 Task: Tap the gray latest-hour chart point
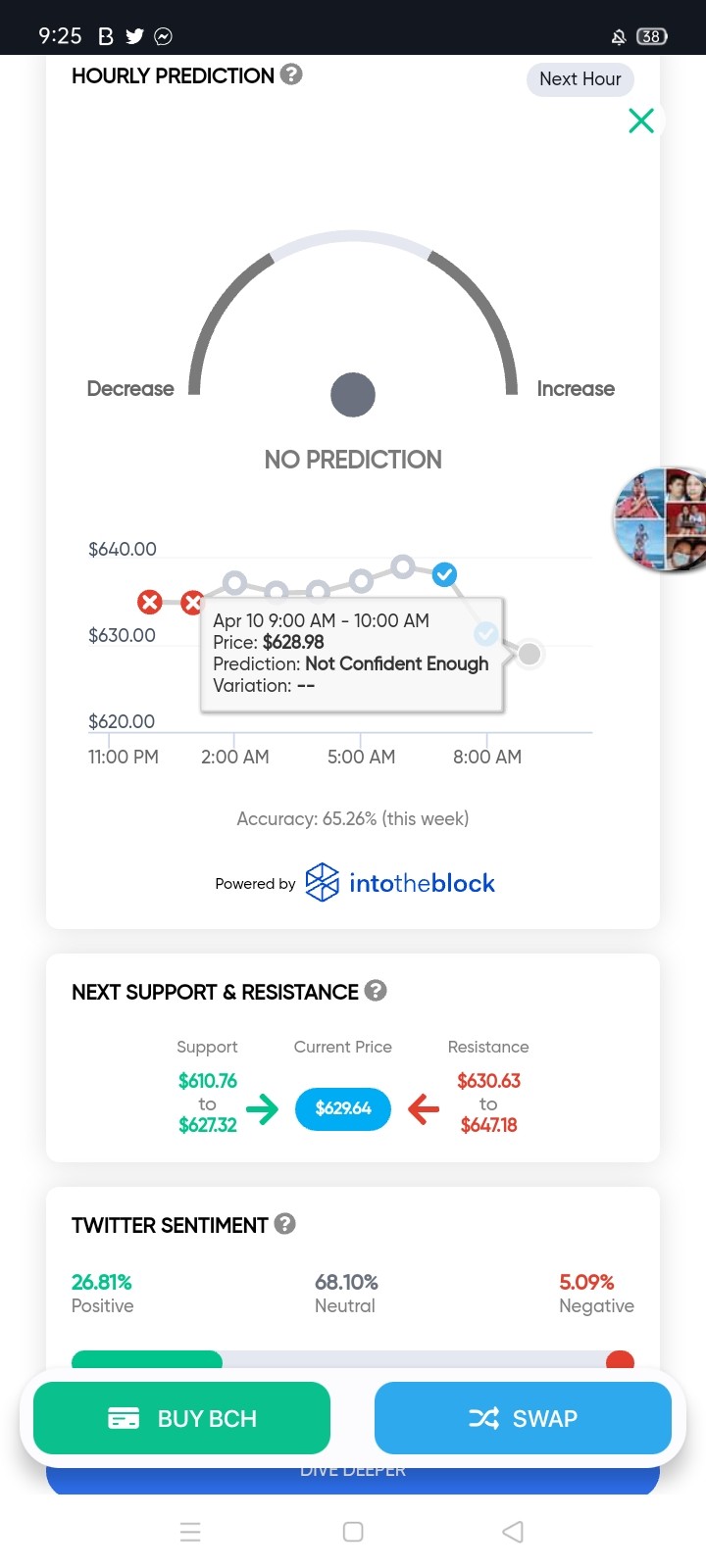pyautogui.click(x=529, y=654)
